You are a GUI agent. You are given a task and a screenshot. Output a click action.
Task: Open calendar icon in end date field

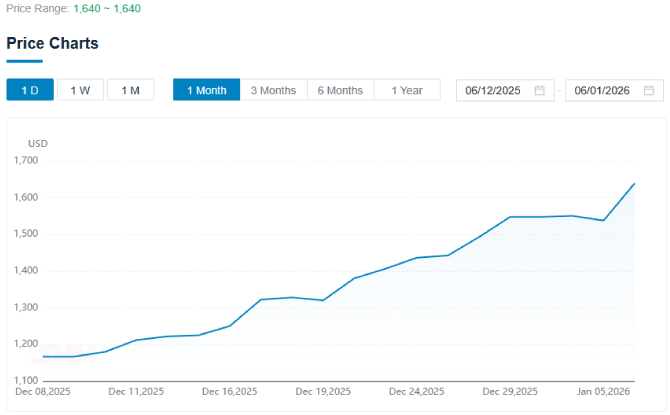[648, 91]
